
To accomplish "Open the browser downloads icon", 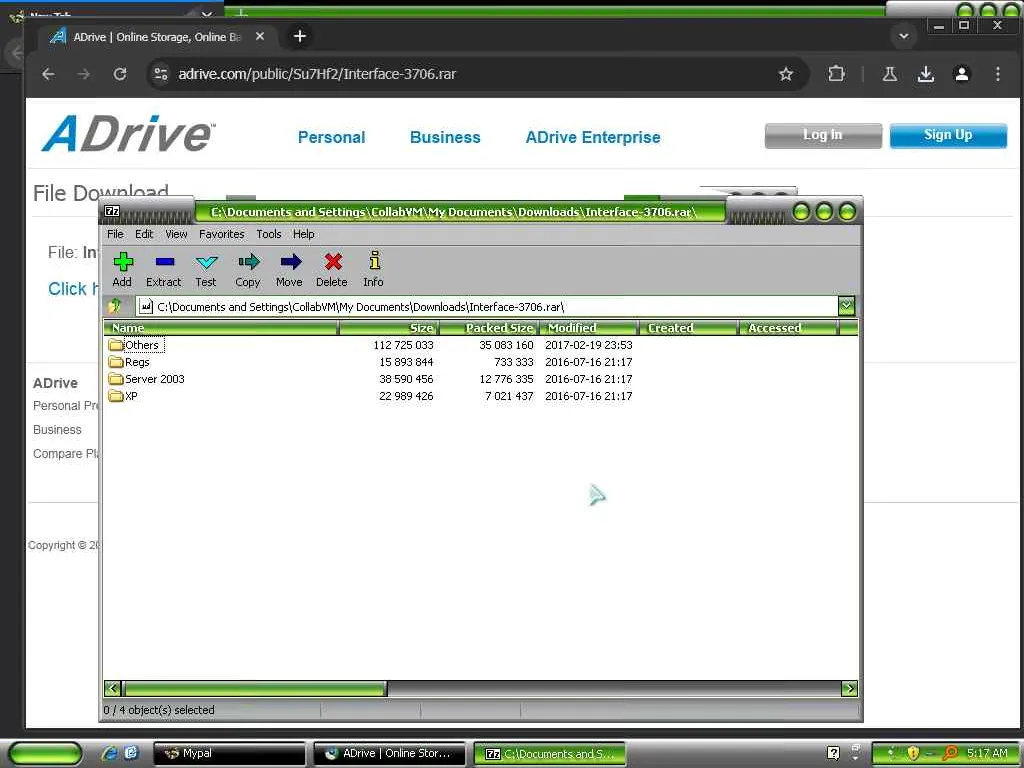I will tap(925, 74).
